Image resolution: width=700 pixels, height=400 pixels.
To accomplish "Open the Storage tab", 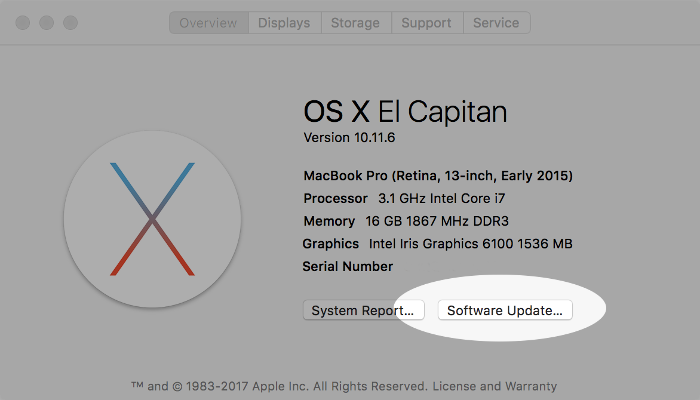I will [x=355, y=23].
